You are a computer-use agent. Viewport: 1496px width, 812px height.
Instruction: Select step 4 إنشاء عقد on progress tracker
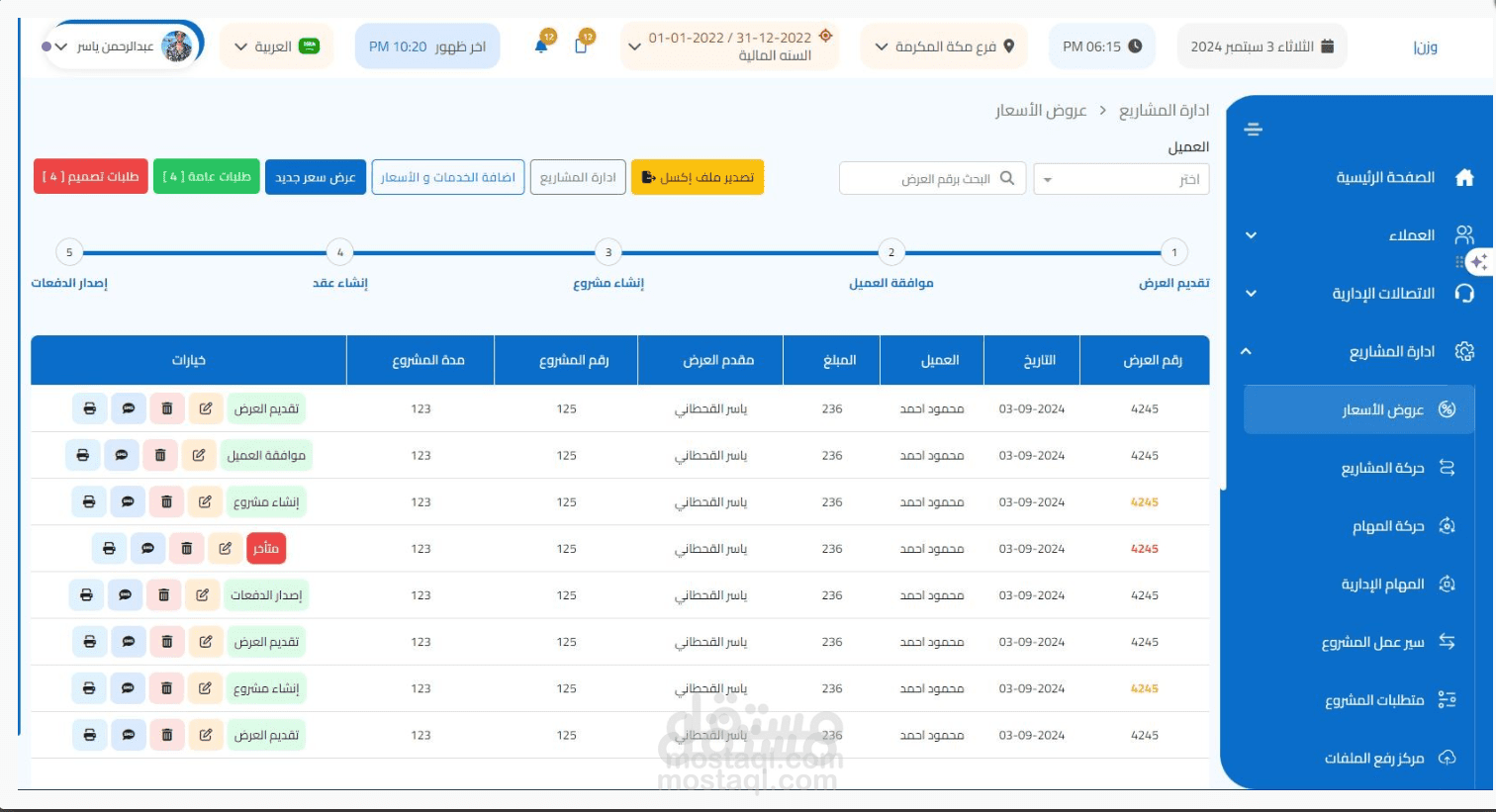click(x=340, y=252)
